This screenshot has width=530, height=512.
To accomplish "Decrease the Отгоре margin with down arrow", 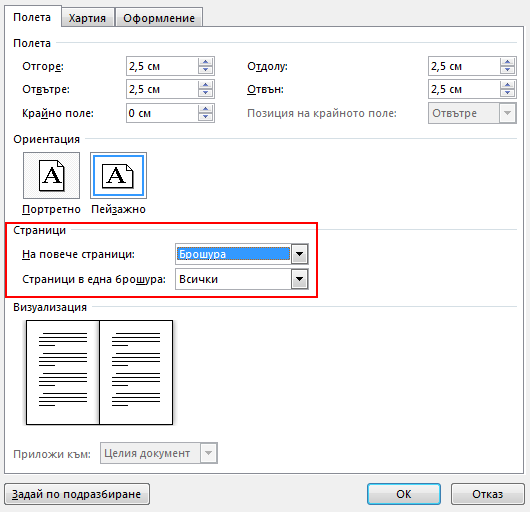I will 206,70.
